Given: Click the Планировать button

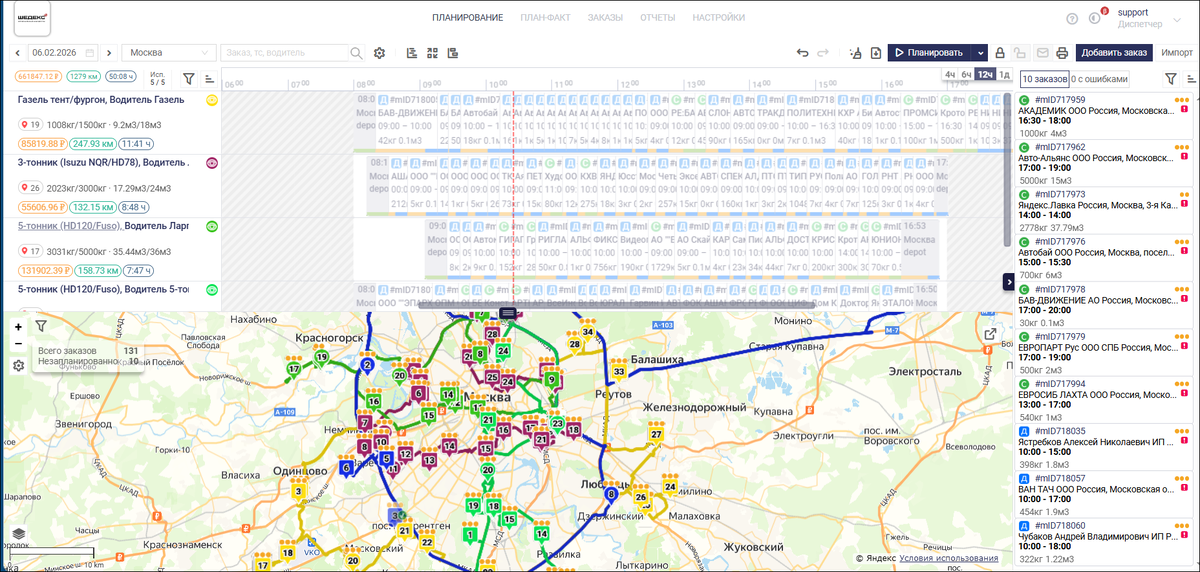Looking at the screenshot, I should [x=931, y=53].
